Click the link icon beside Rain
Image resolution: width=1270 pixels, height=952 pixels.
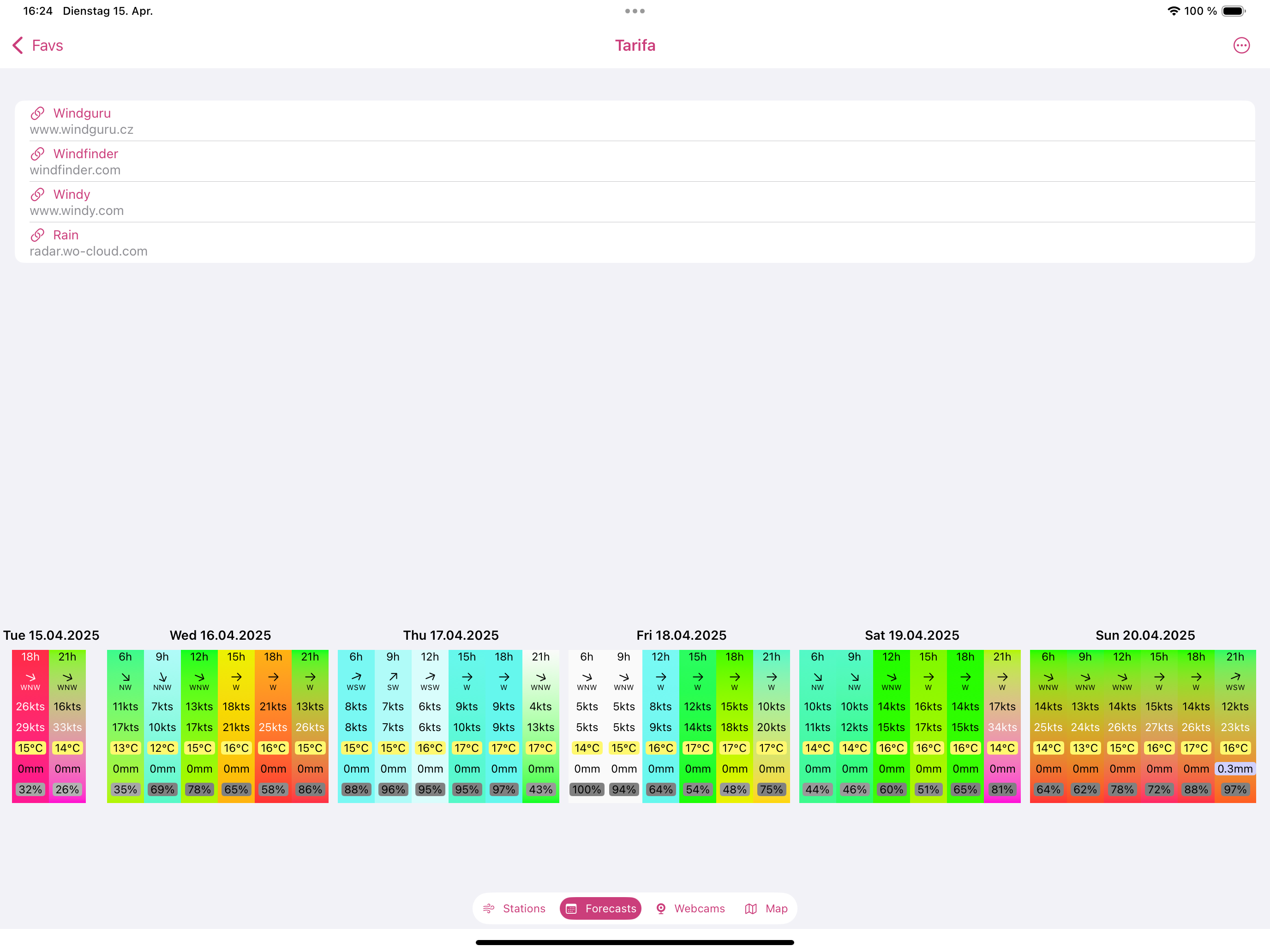pyautogui.click(x=38, y=235)
